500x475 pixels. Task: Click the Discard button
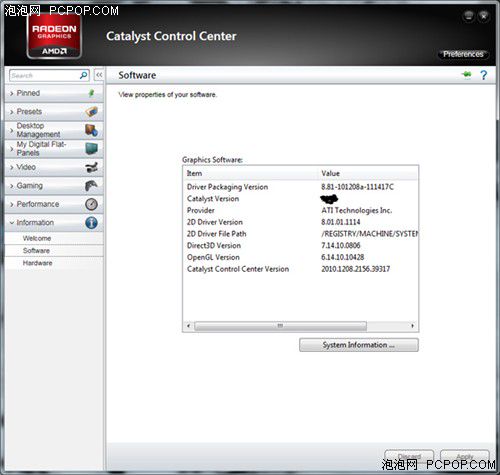pyautogui.click(x=409, y=456)
